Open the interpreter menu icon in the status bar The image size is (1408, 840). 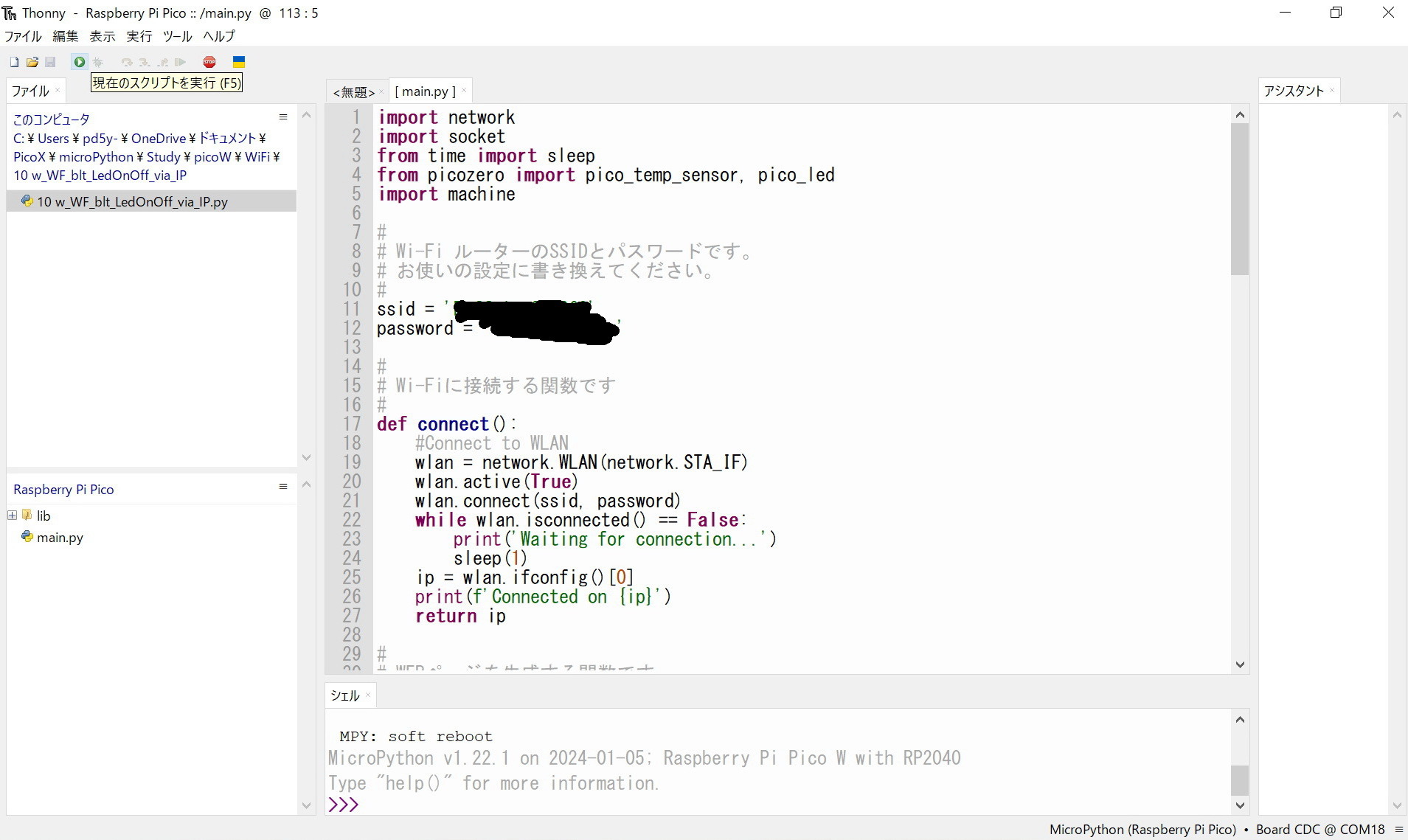pyautogui.click(x=1398, y=830)
